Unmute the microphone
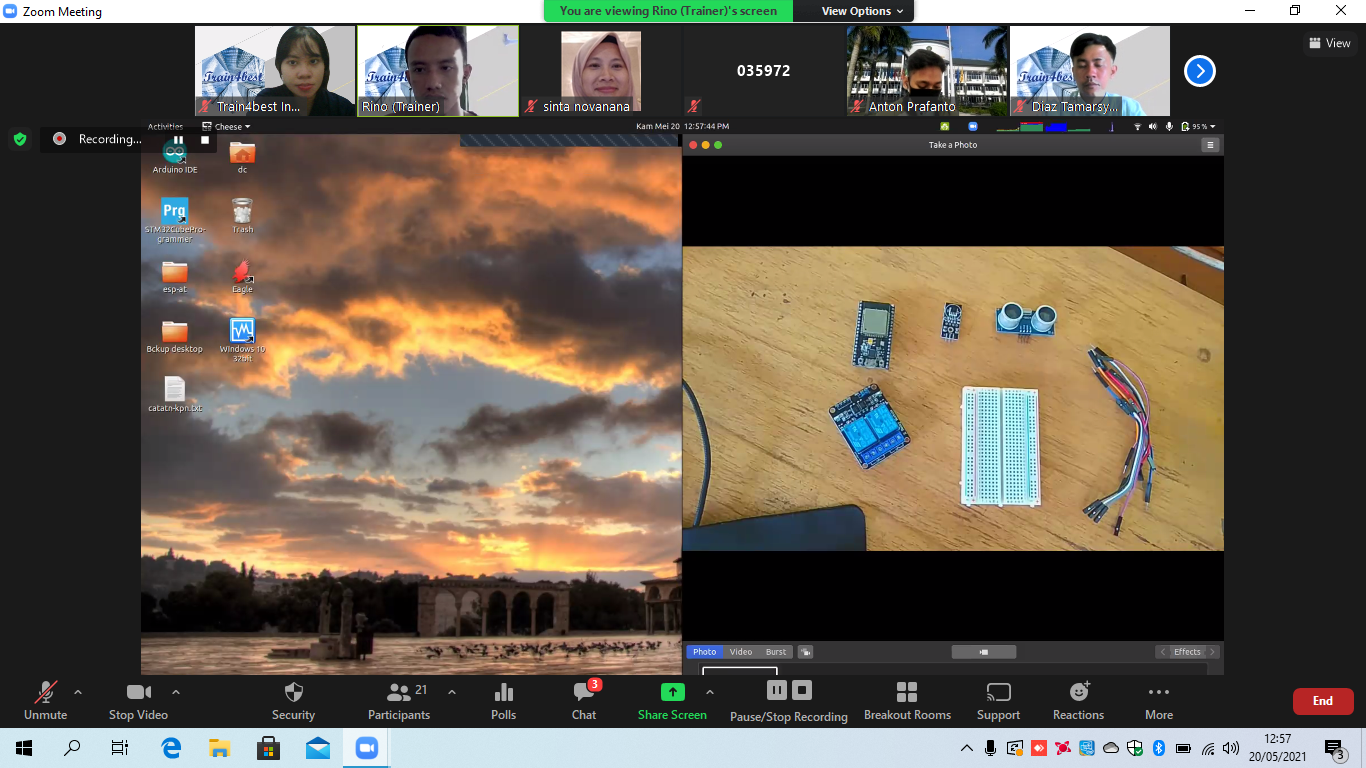Viewport: 1366px width, 768px height. 46,693
